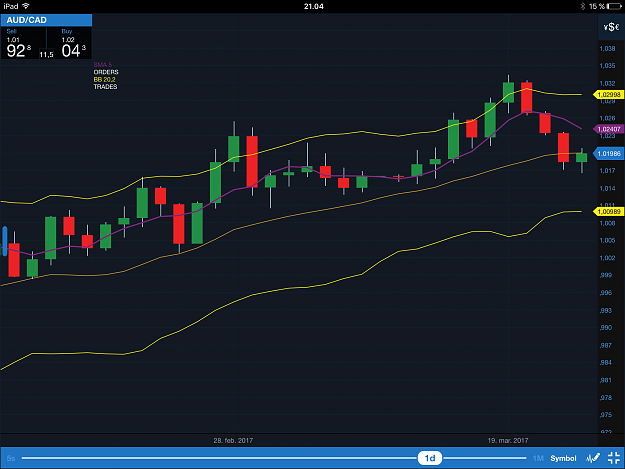Select the ORDERS label
The width and height of the screenshot is (625, 469).
tap(106, 72)
